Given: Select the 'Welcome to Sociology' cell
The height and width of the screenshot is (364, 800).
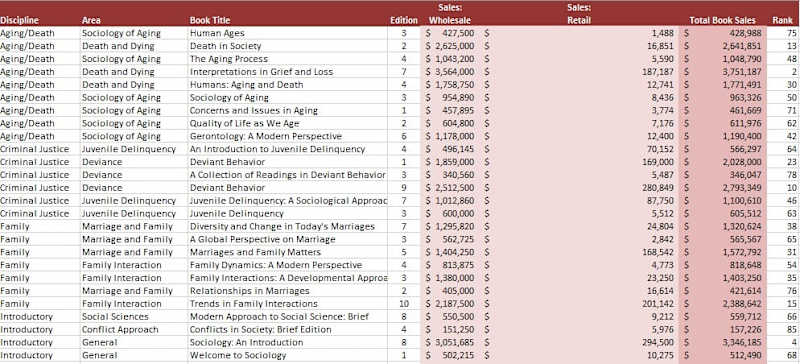Looking at the screenshot, I should [x=287, y=355].
